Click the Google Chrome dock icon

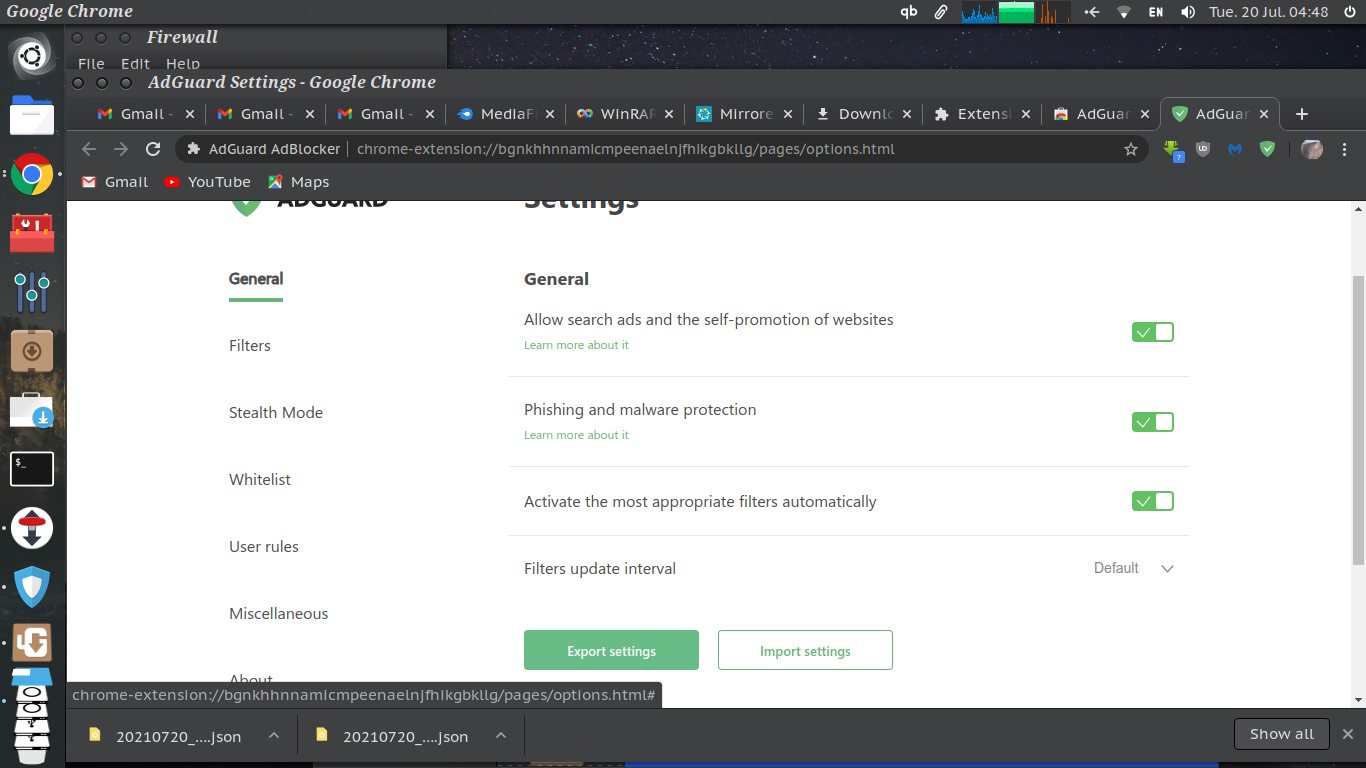pyautogui.click(x=32, y=175)
